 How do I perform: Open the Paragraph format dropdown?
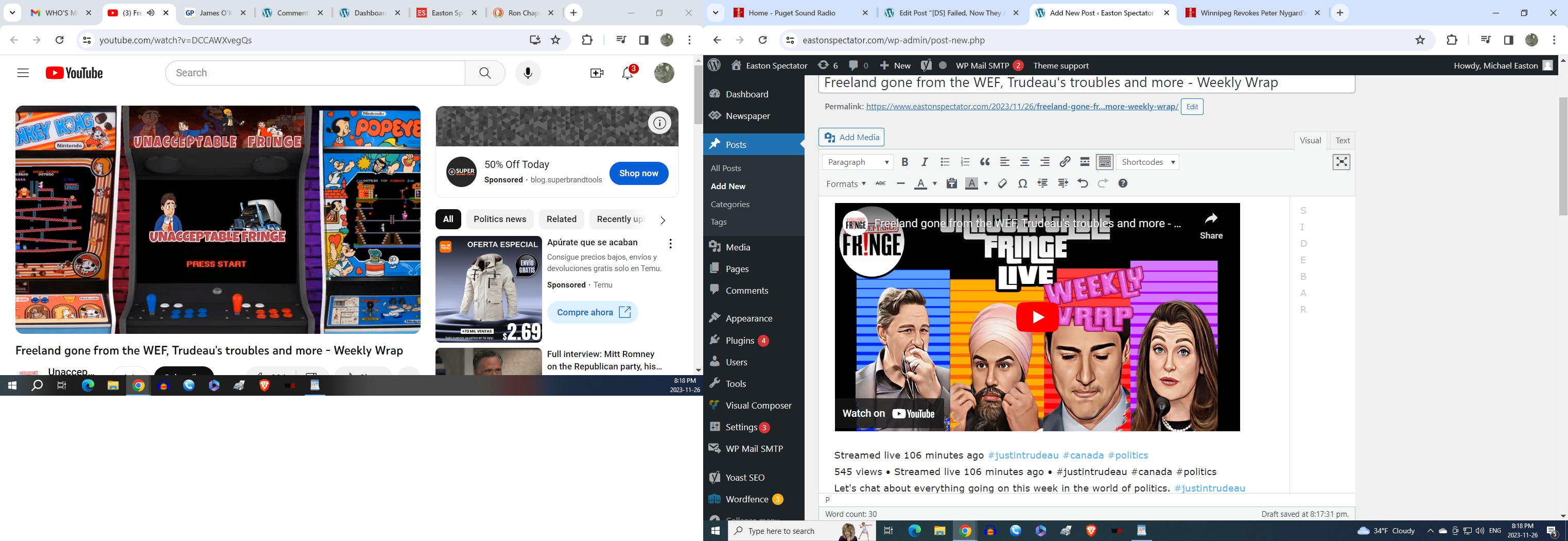[x=858, y=162]
